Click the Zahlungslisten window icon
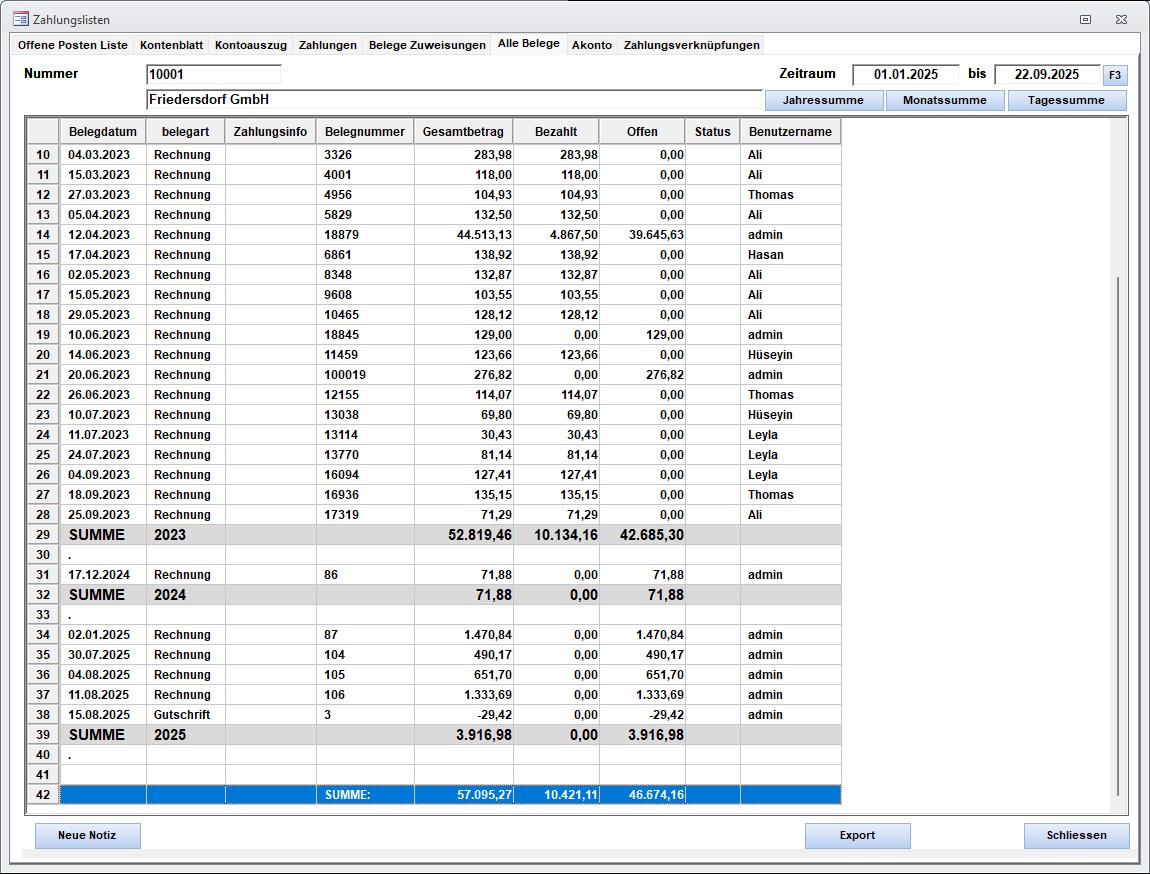This screenshot has width=1150, height=874. coord(20,19)
